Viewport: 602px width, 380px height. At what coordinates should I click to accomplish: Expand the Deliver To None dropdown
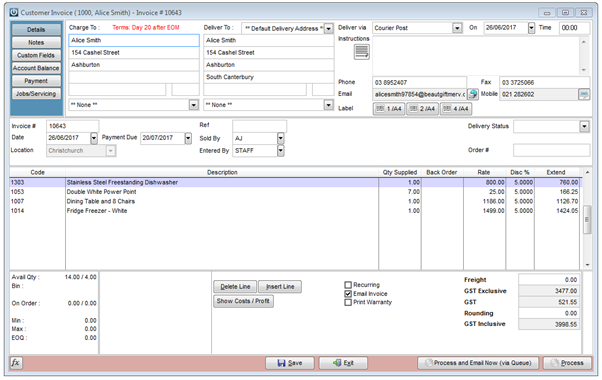tap(328, 105)
